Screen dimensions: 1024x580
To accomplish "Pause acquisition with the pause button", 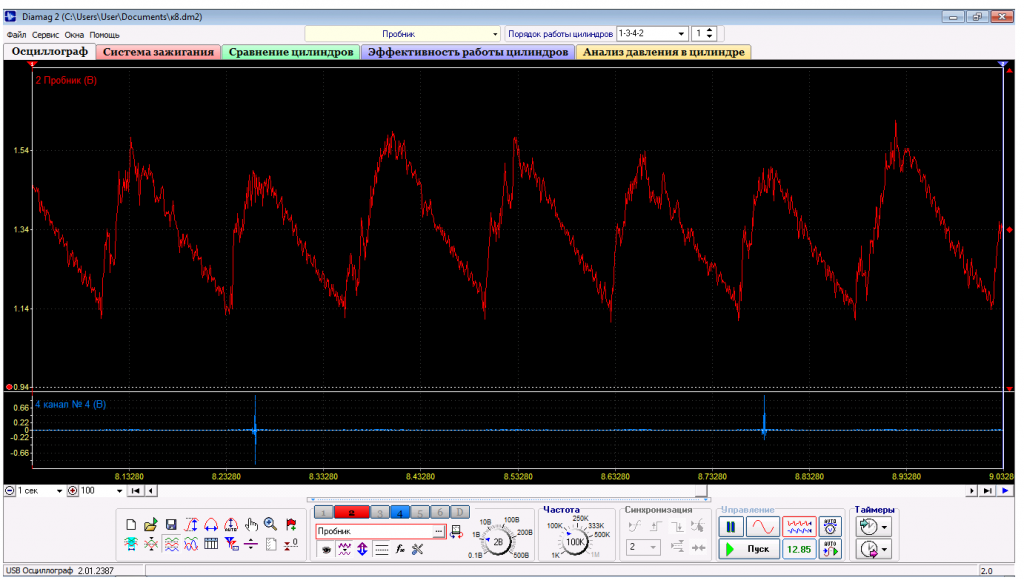I will coord(731,526).
